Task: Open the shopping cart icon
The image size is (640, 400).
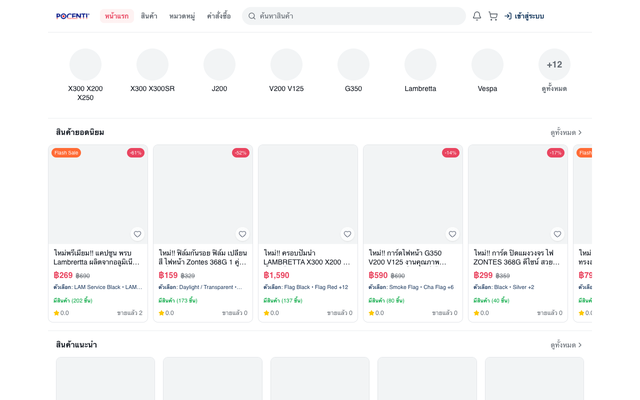Action: (x=493, y=16)
